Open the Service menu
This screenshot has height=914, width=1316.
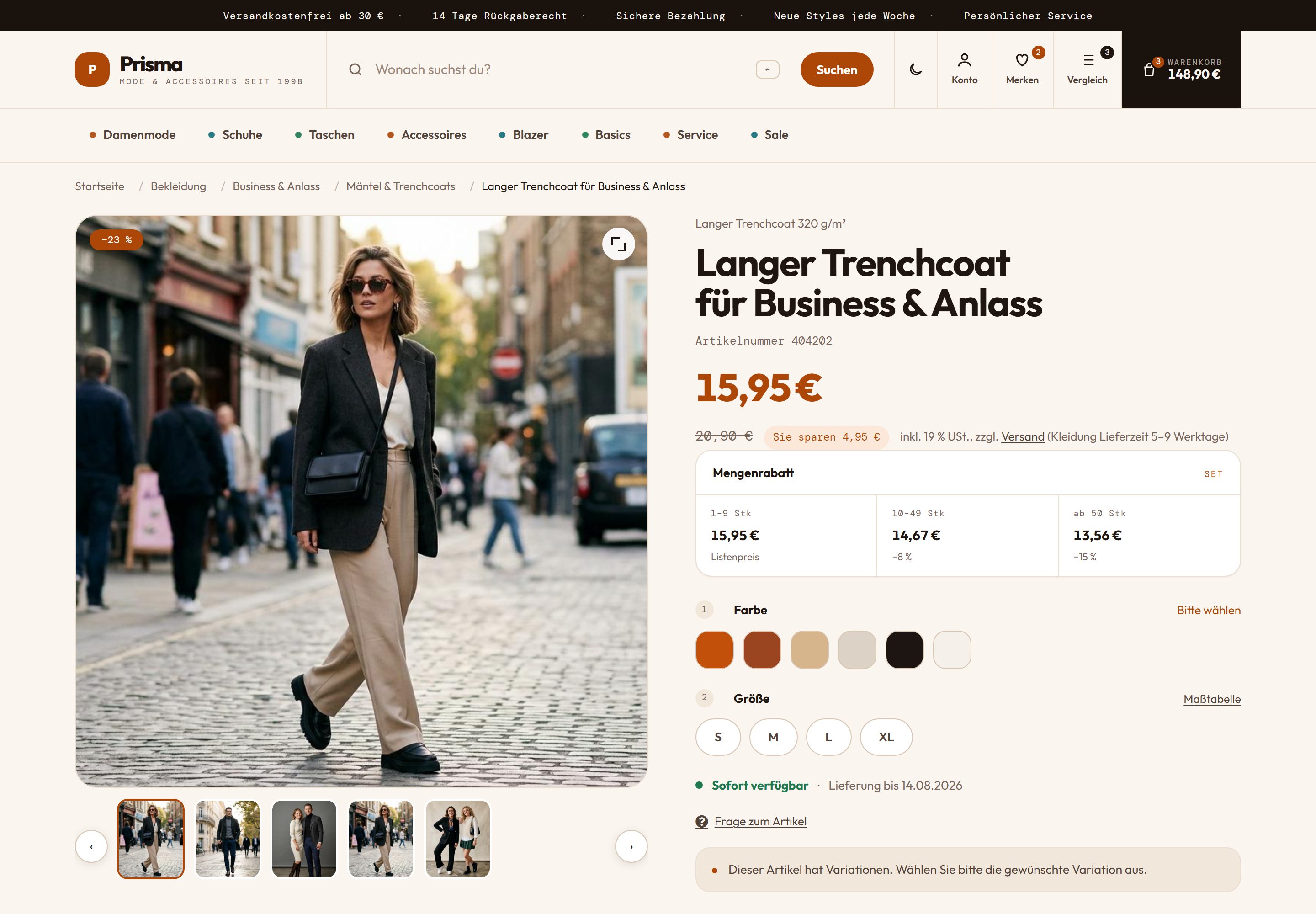coord(690,134)
